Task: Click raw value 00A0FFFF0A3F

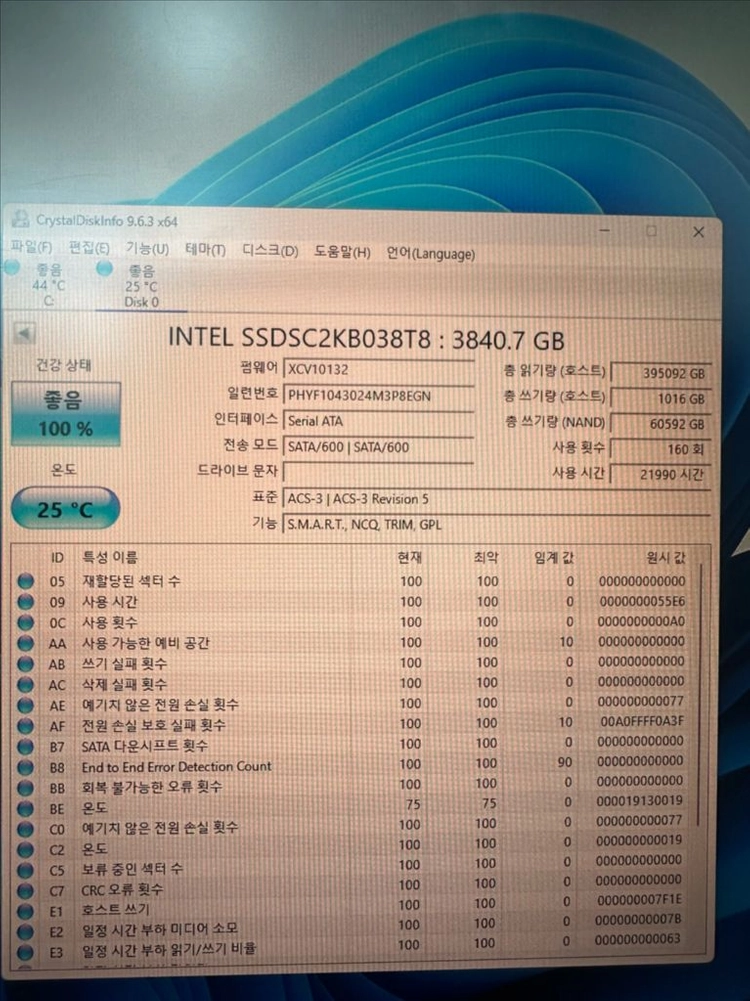Action: (641, 721)
